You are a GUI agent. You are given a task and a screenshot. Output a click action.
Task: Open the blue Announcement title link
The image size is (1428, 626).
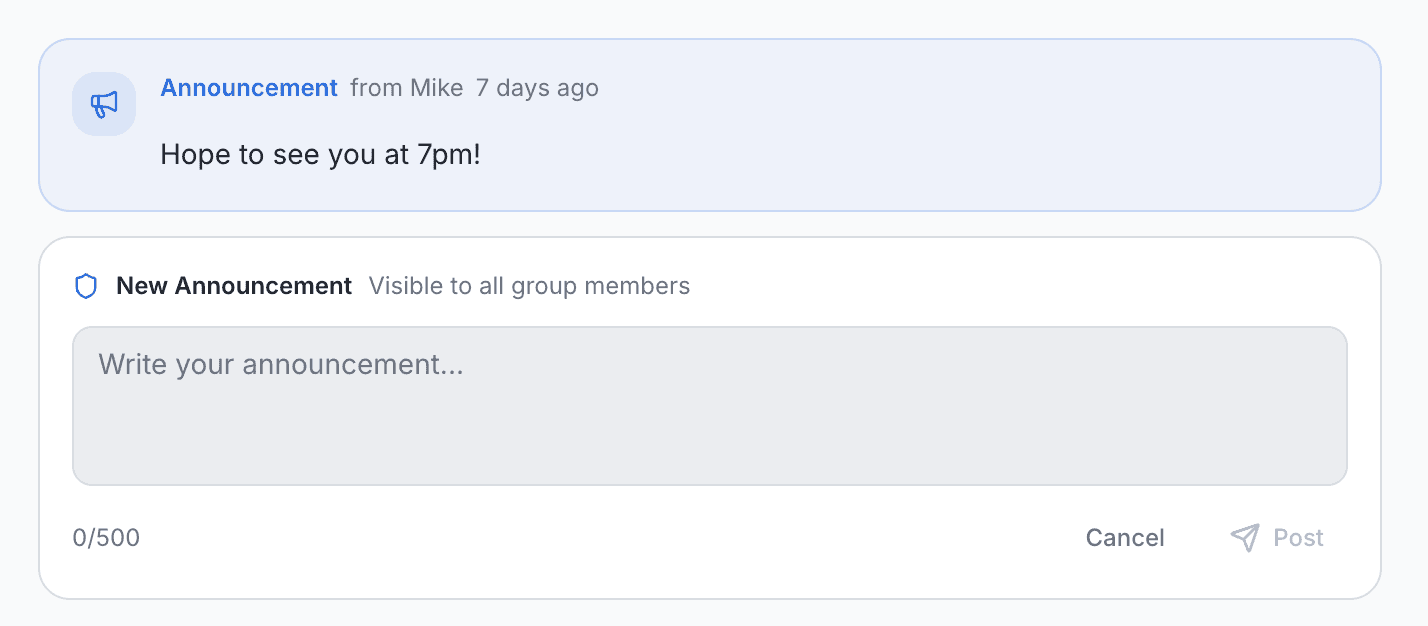[249, 88]
